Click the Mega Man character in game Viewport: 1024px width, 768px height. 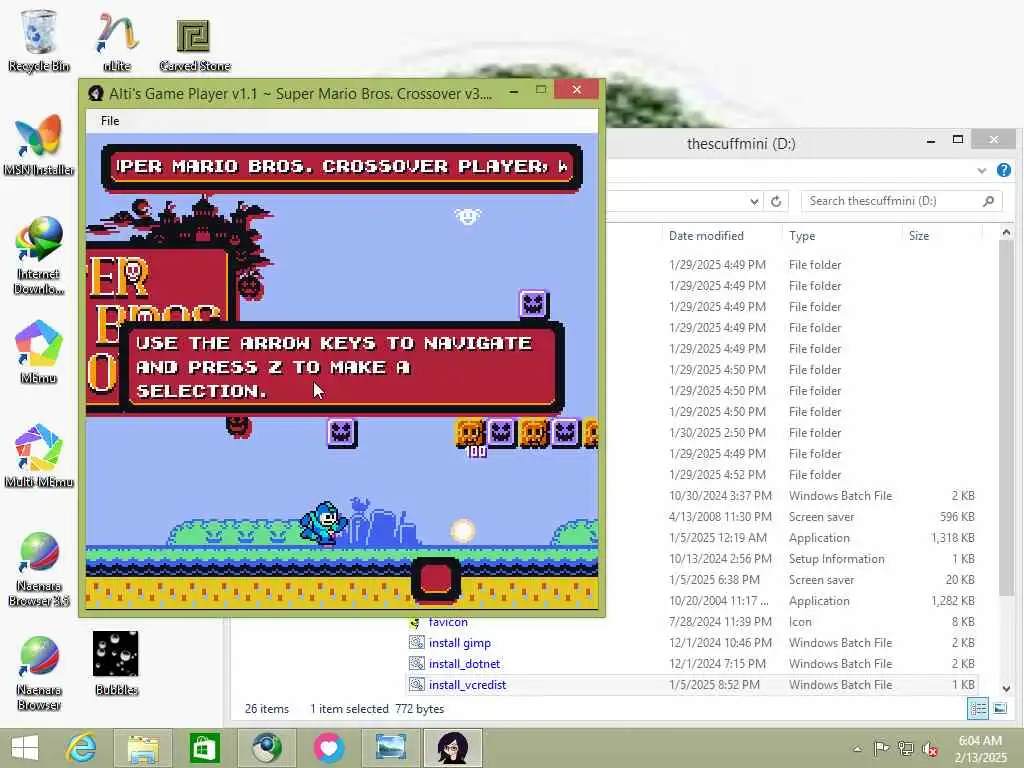pos(322,522)
